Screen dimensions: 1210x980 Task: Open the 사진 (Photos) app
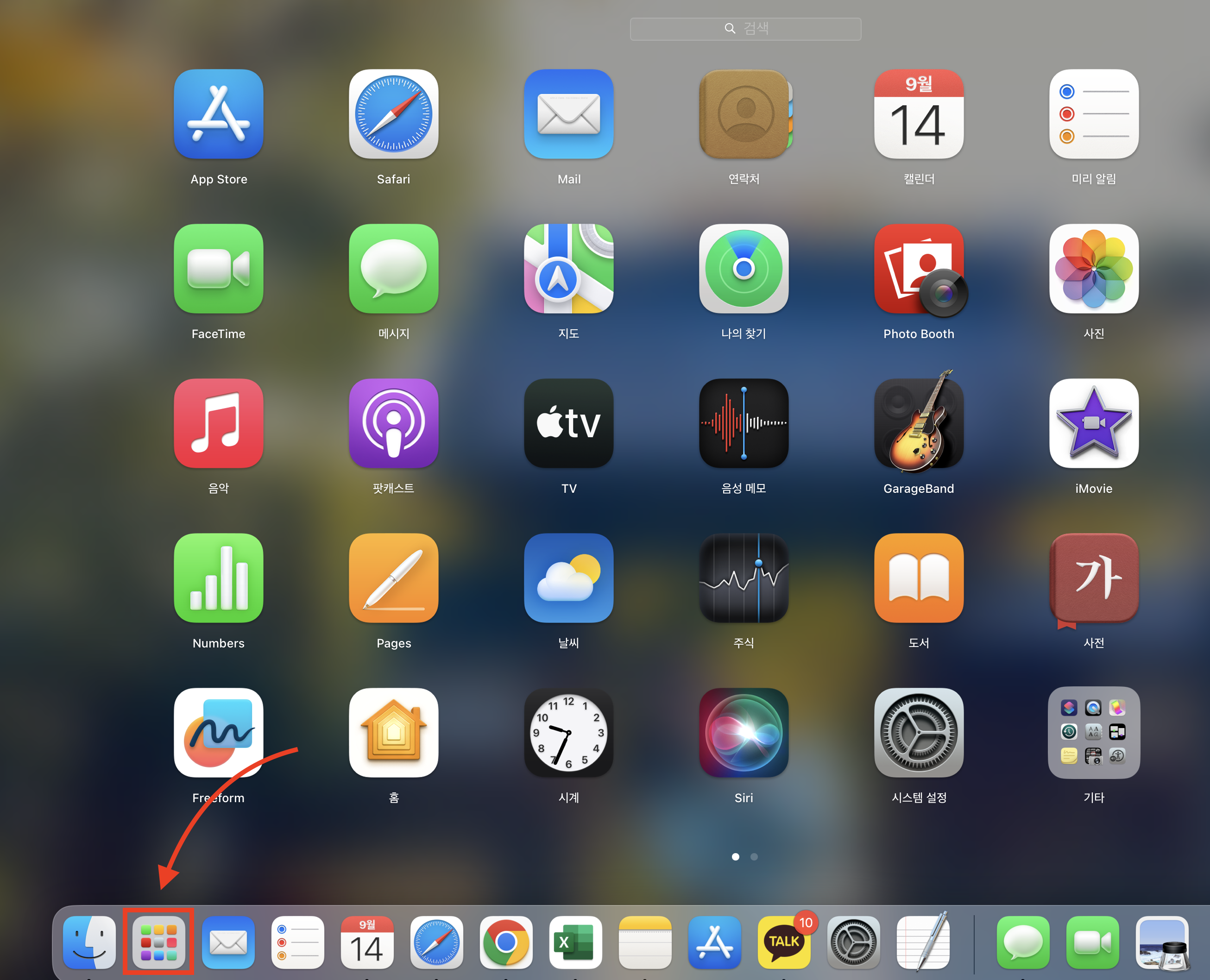(x=1094, y=269)
